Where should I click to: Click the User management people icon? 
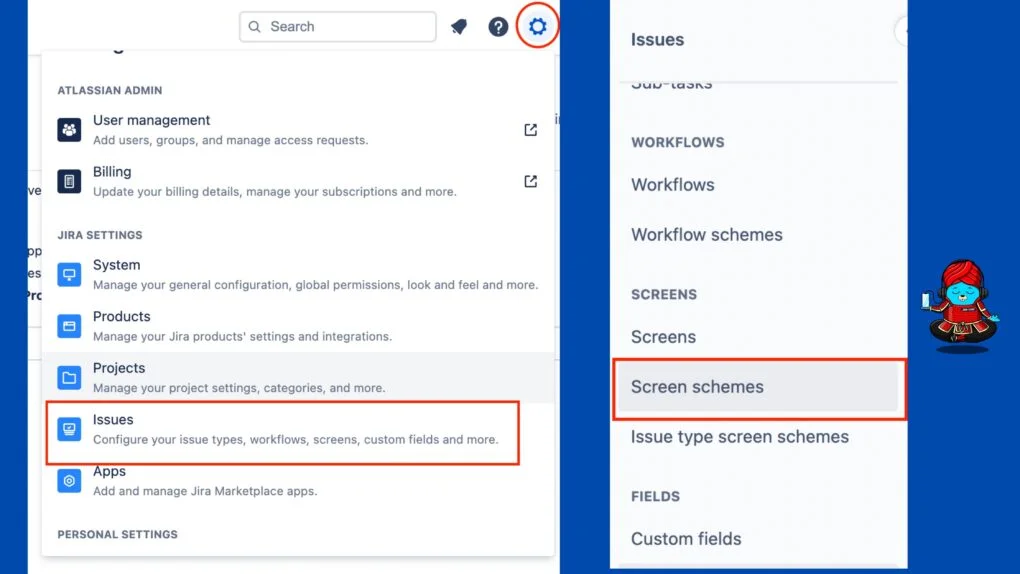pos(69,130)
